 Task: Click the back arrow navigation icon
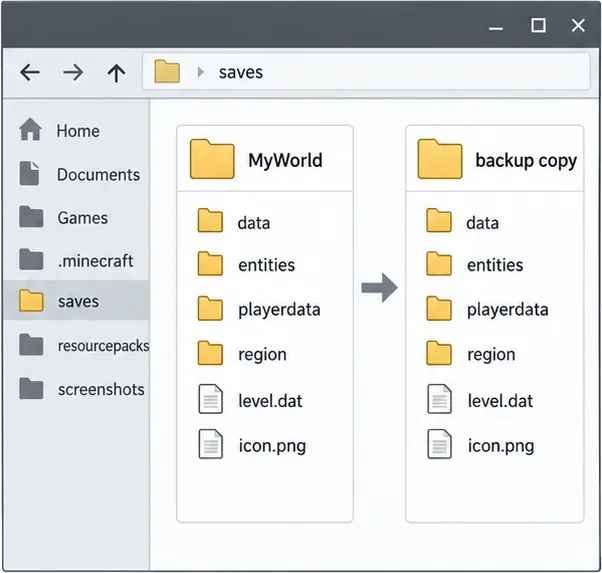30,72
